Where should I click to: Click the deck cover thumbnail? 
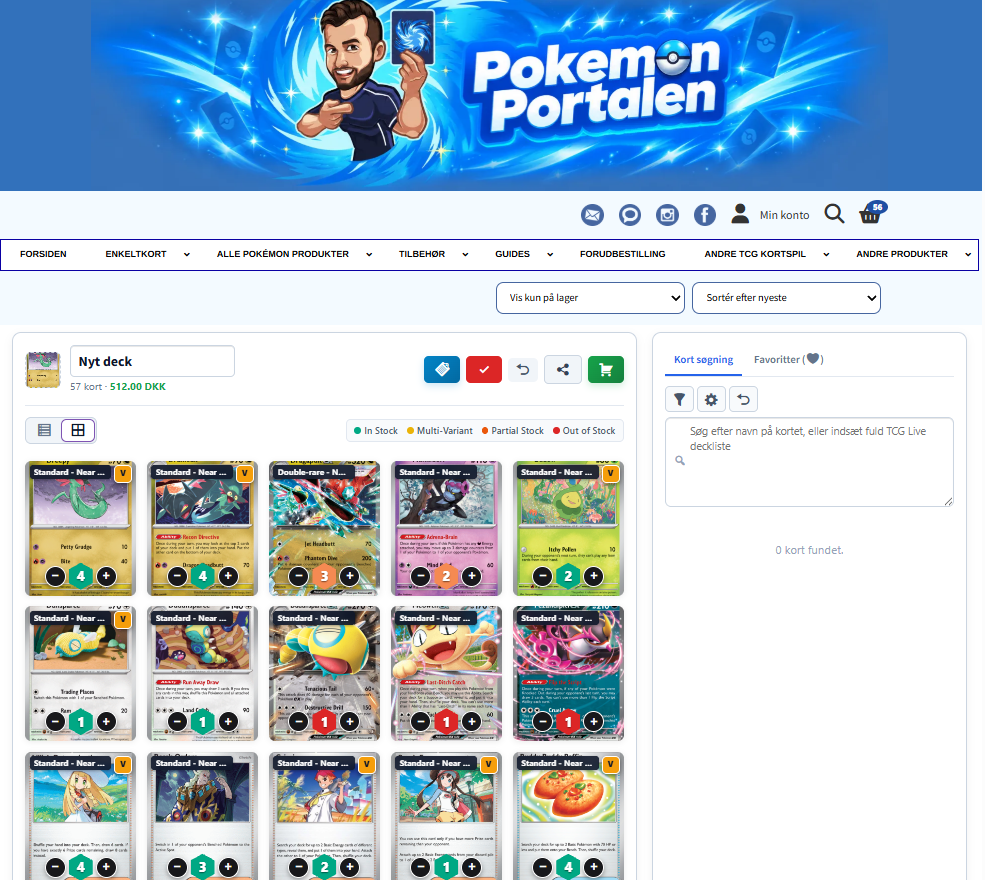pyautogui.click(x=43, y=369)
